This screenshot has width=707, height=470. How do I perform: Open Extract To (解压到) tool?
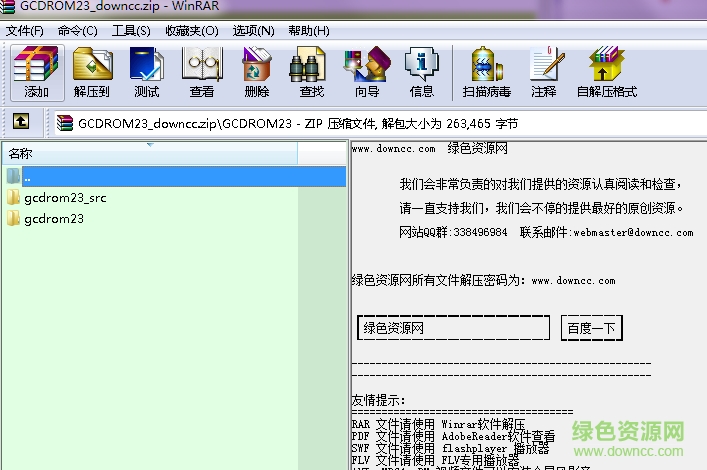click(92, 72)
